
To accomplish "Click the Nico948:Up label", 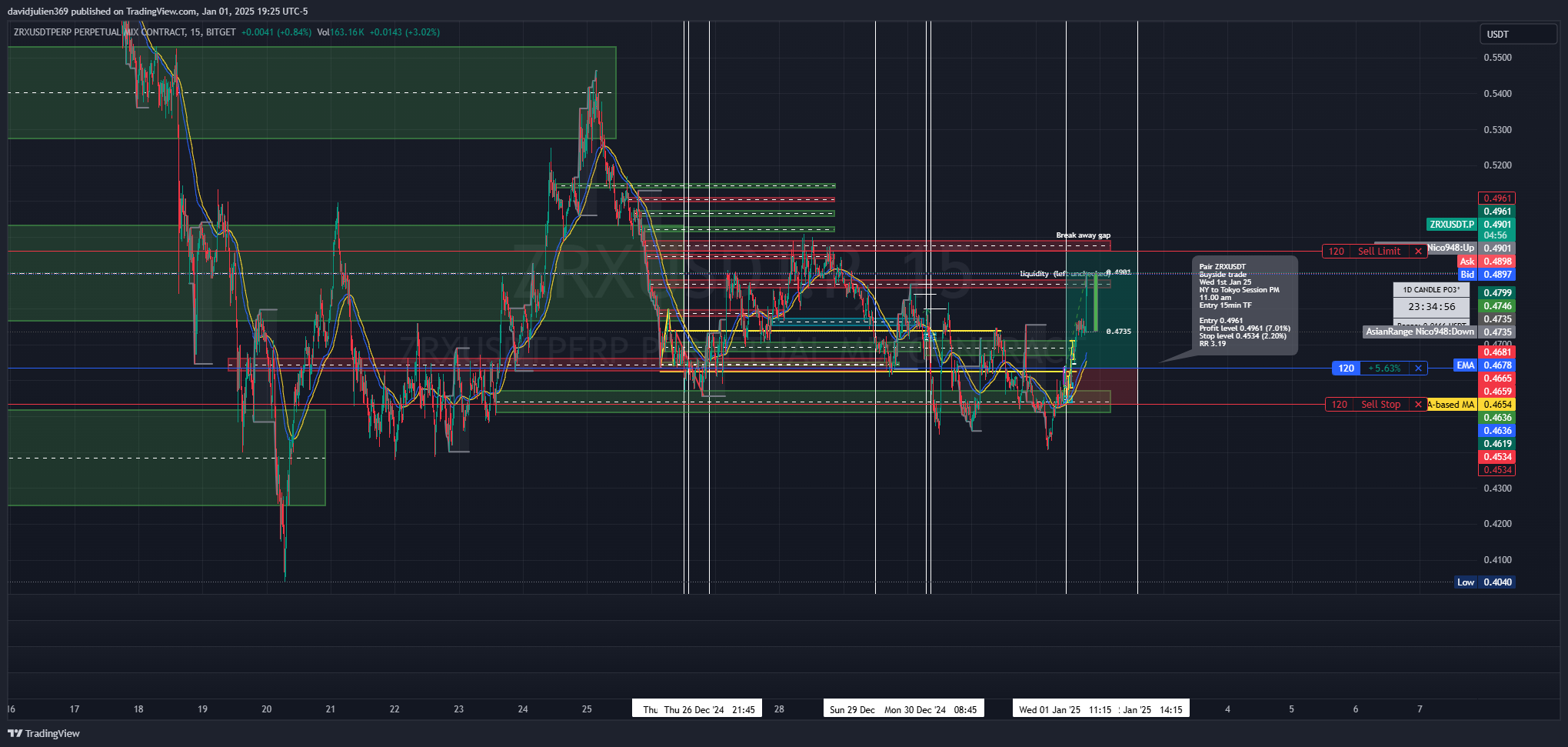I will tap(1452, 248).
